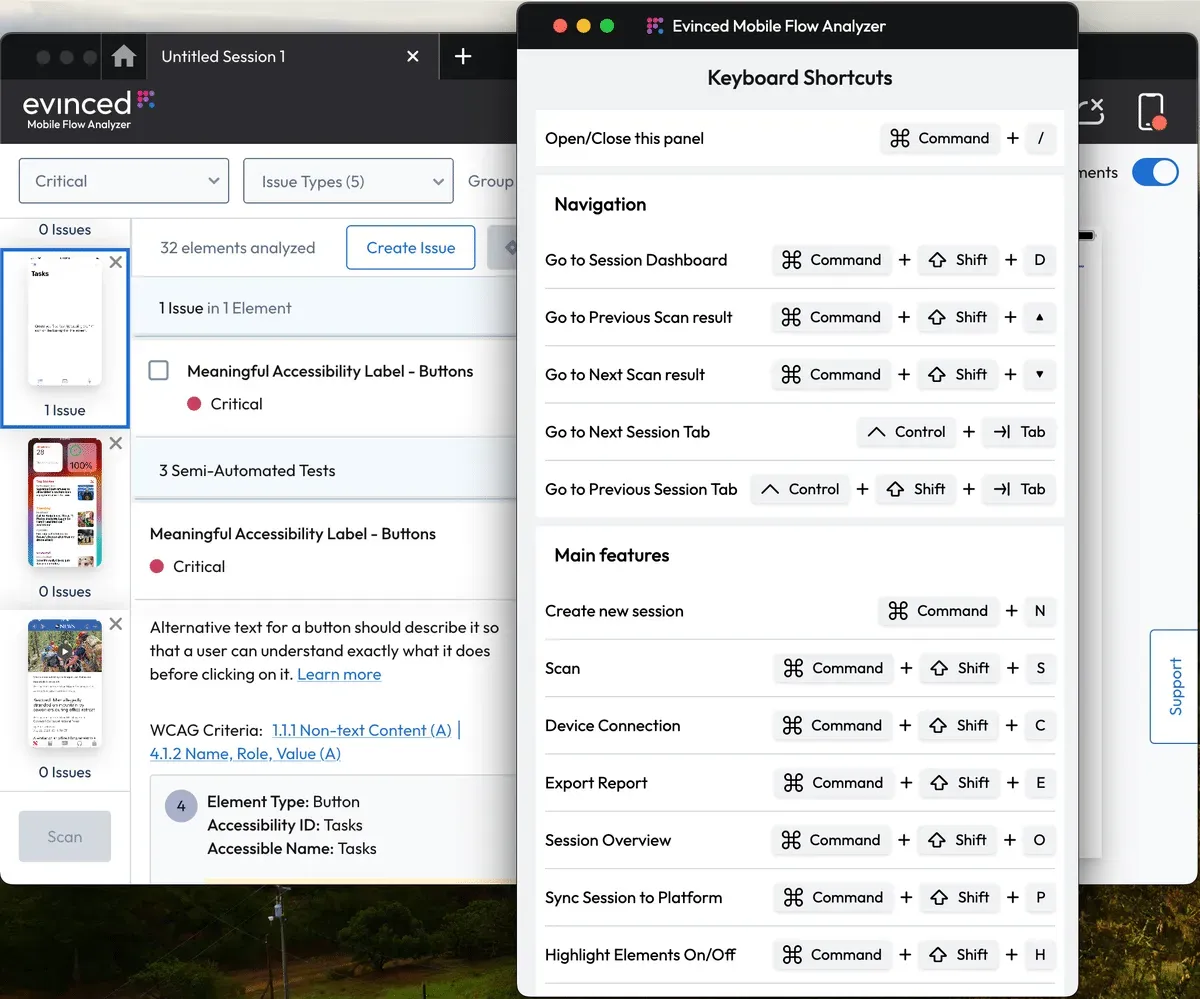This screenshot has height=999, width=1200.
Task: Click the Create Issue button
Action: (411, 247)
